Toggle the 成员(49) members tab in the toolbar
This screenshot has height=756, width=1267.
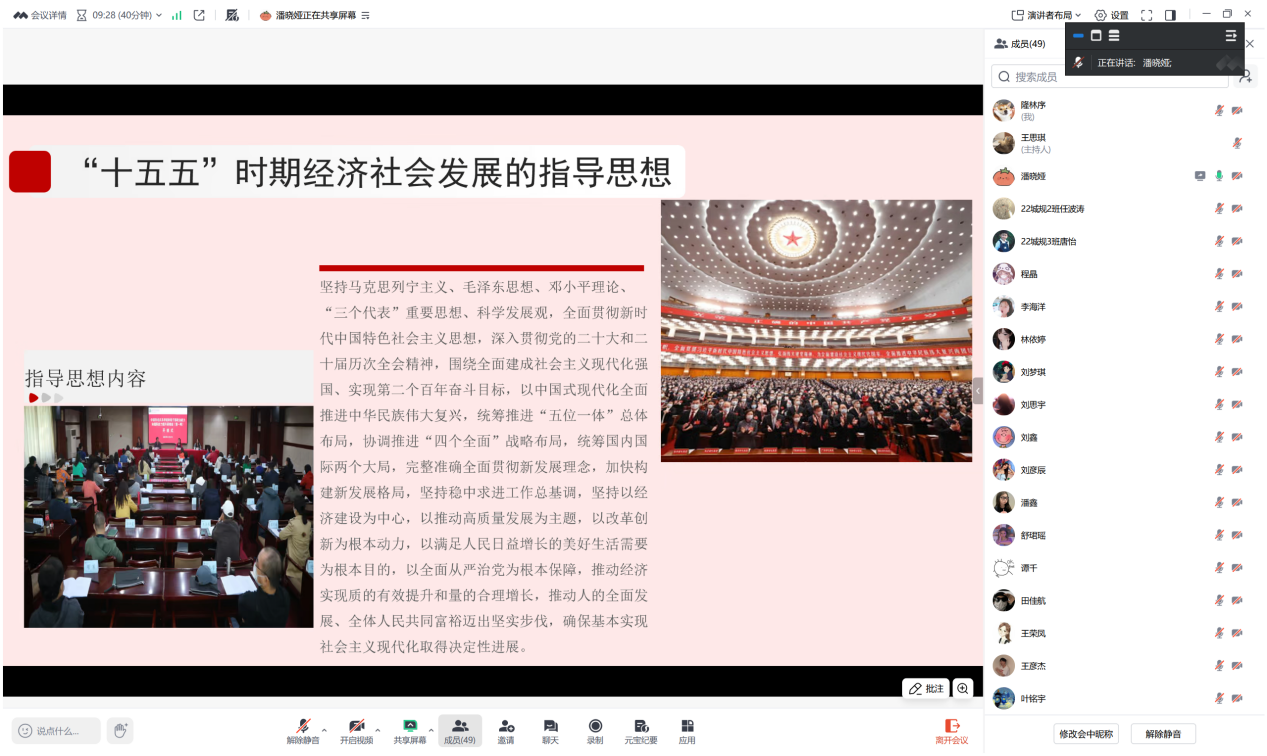coord(459,730)
